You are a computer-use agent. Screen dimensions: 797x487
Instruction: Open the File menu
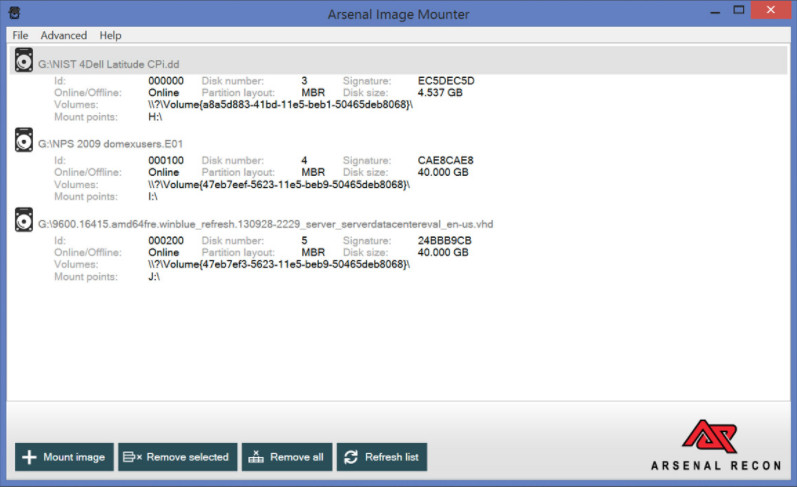tap(20, 36)
